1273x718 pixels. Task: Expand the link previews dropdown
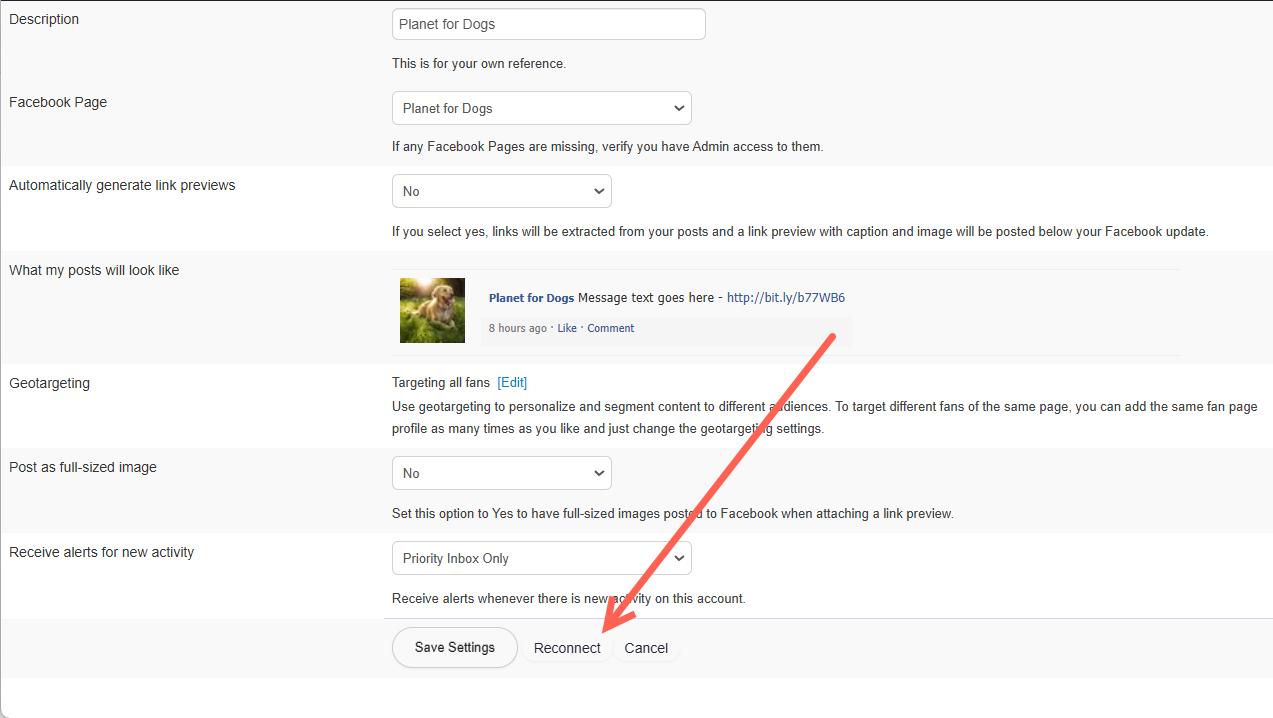coord(502,191)
